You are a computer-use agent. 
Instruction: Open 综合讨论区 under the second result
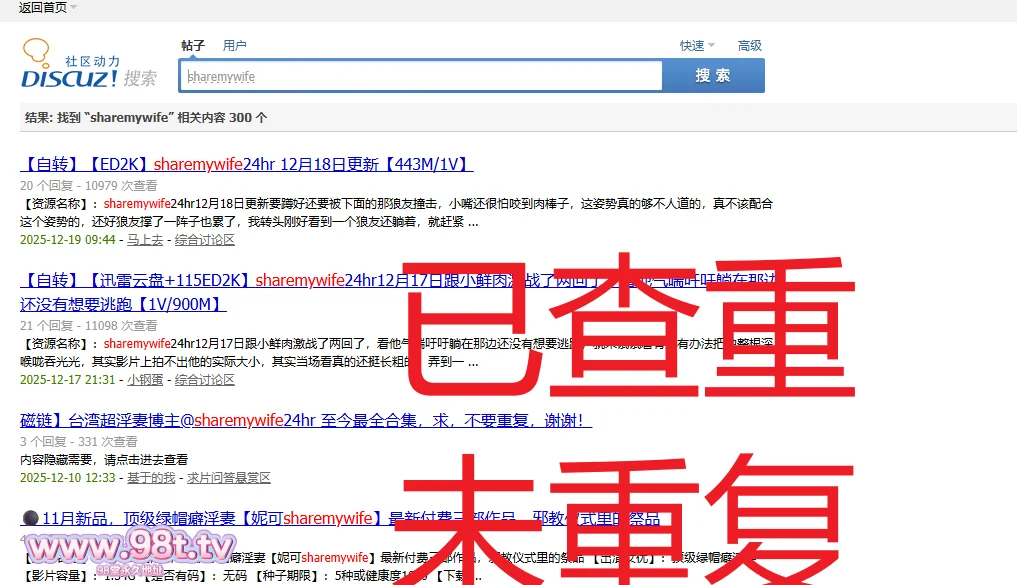pyautogui.click(x=205, y=380)
